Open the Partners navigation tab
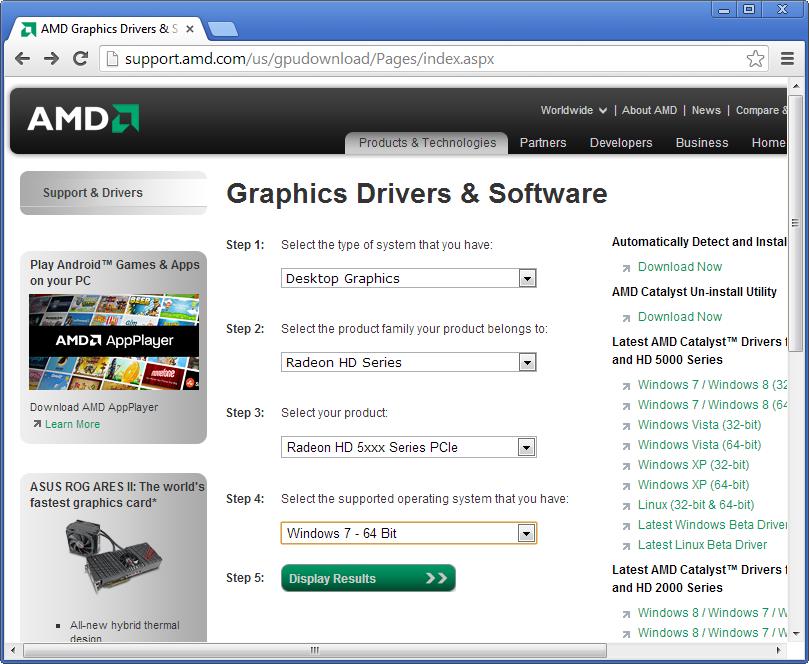 click(543, 143)
